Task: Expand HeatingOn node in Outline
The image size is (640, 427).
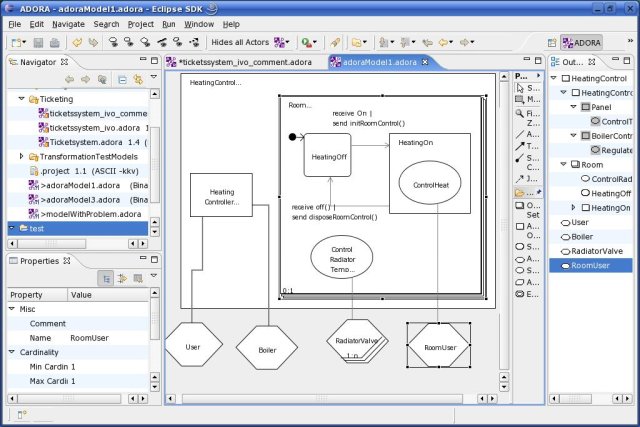Action: tap(573, 207)
